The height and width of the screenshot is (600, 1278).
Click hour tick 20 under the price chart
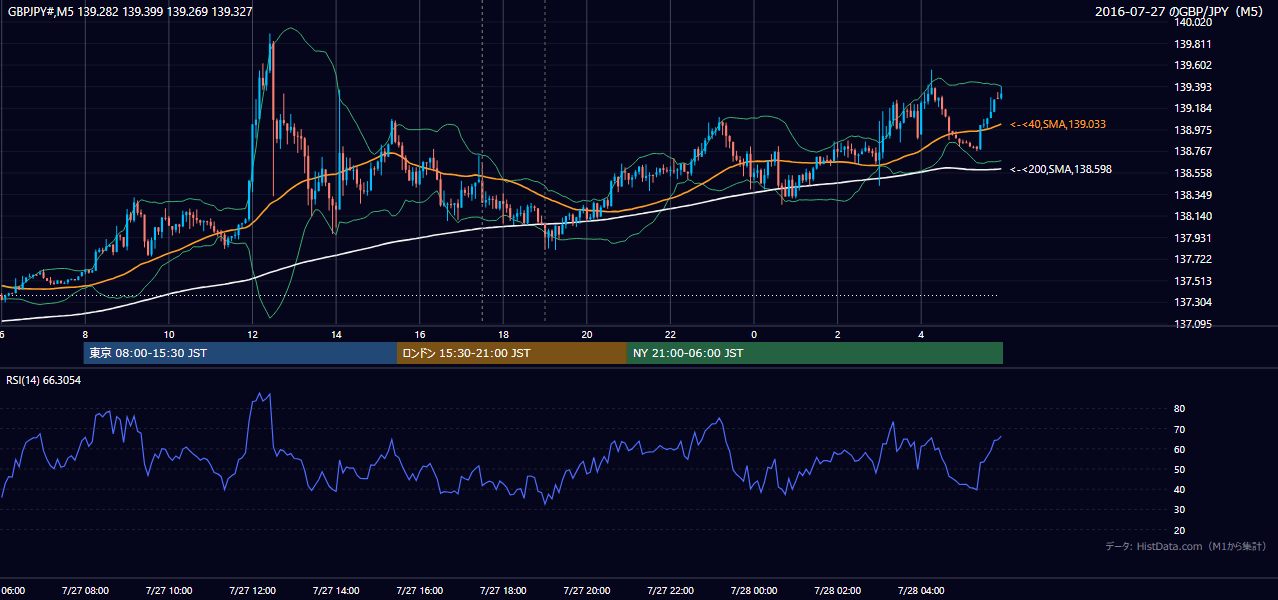point(587,334)
